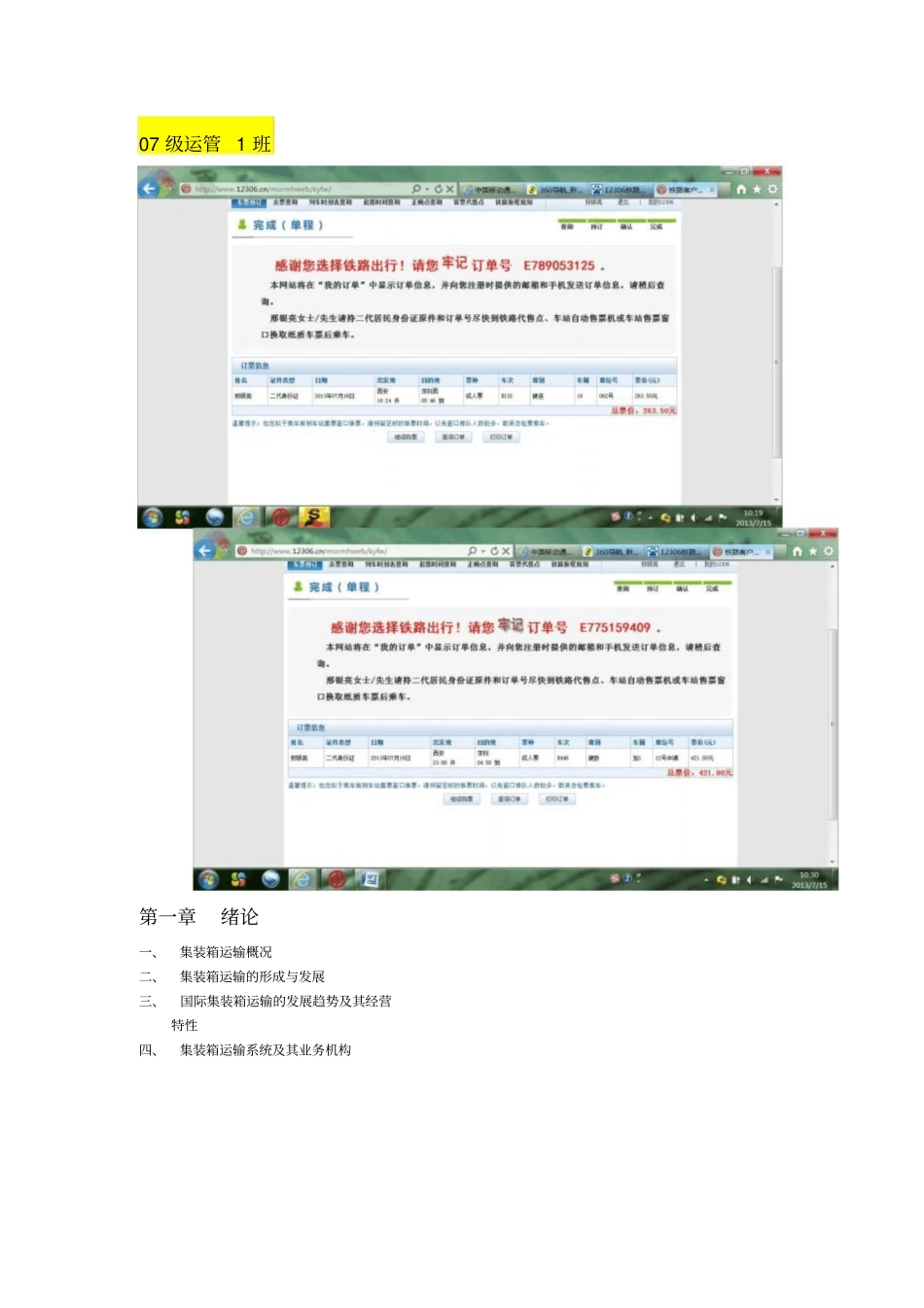Click 打印订单 button under order E775159409
The image size is (924, 1308).
(557, 799)
